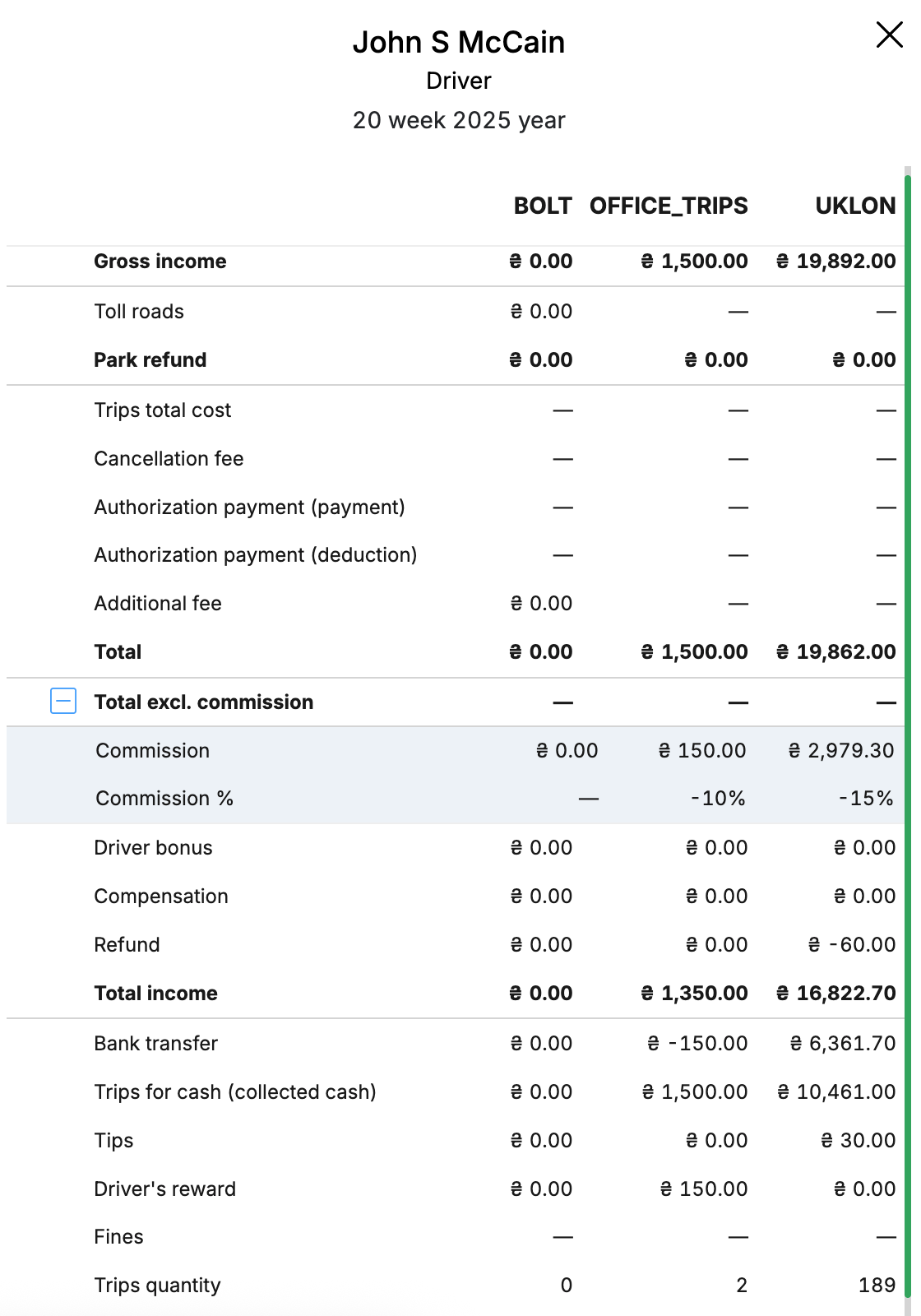This screenshot has height=1316, width=921.
Task: Click the UKLON refund value ₴ -60.00
Action: (852, 944)
